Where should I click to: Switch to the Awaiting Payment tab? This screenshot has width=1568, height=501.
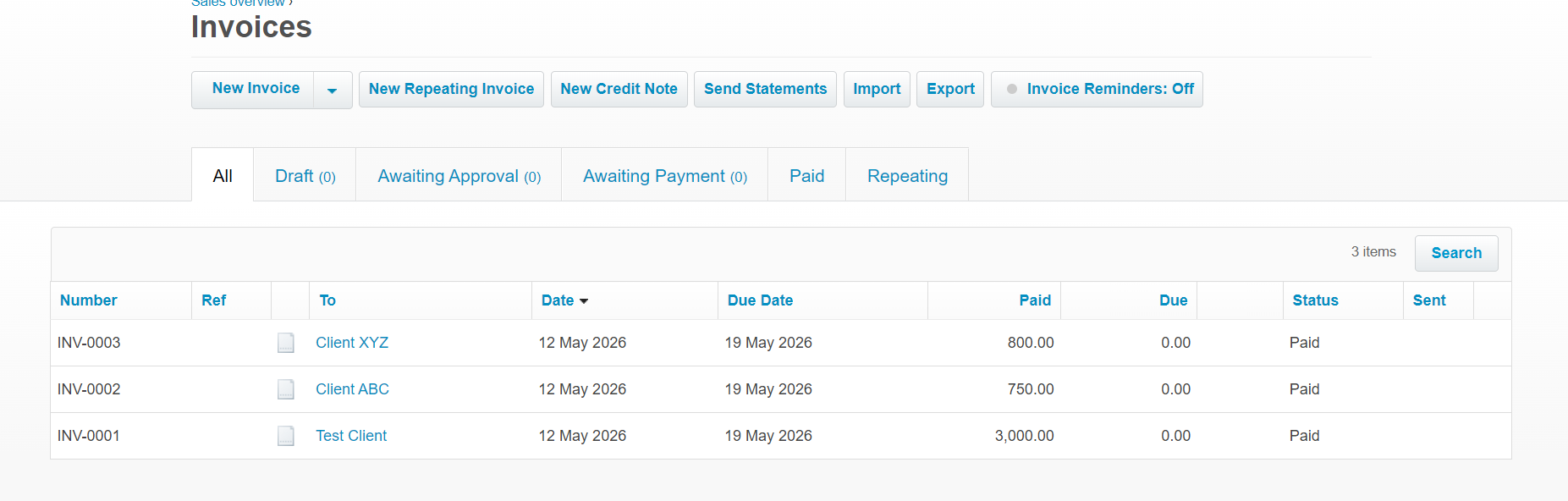pyautogui.click(x=664, y=175)
